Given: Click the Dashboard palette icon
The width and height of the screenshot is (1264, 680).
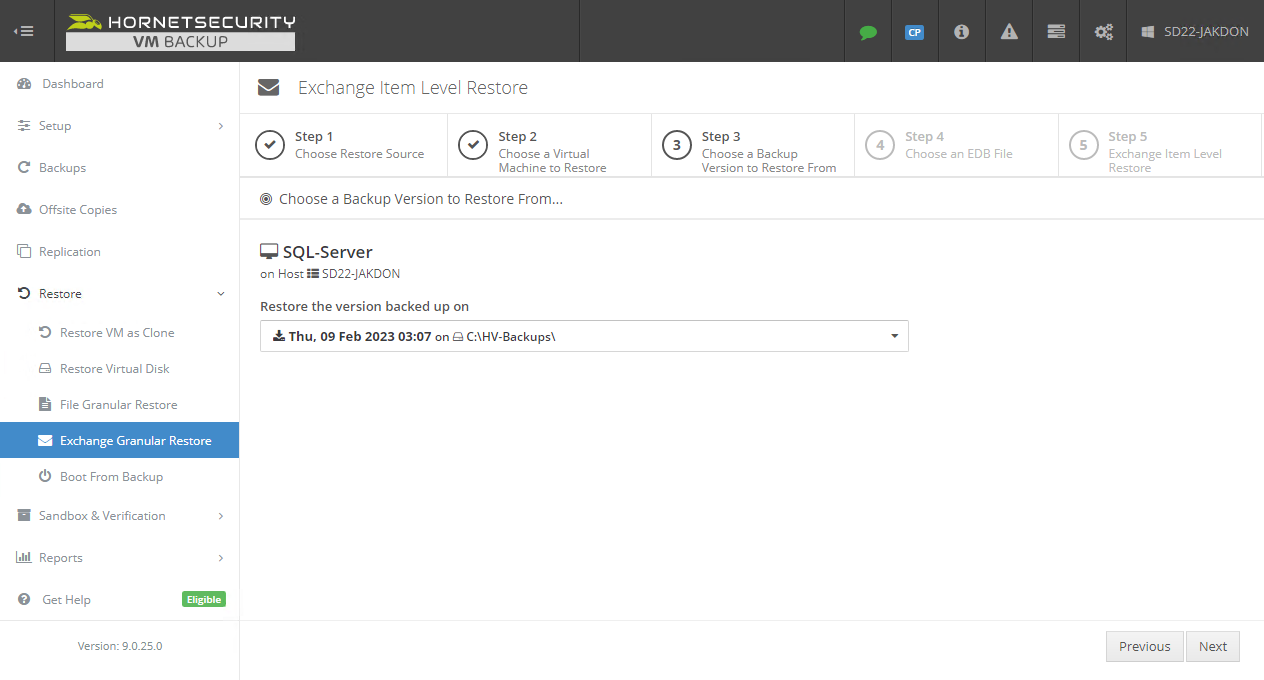Looking at the screenshot, I should tap(24, 84).
